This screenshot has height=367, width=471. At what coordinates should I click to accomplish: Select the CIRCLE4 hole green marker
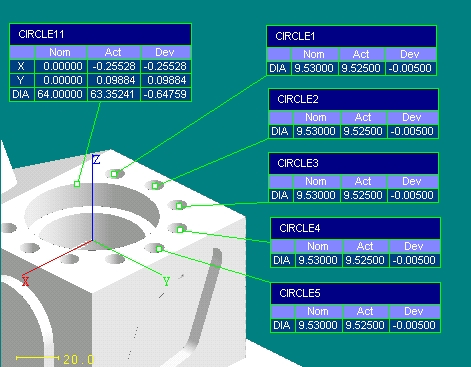click(180, 229)
